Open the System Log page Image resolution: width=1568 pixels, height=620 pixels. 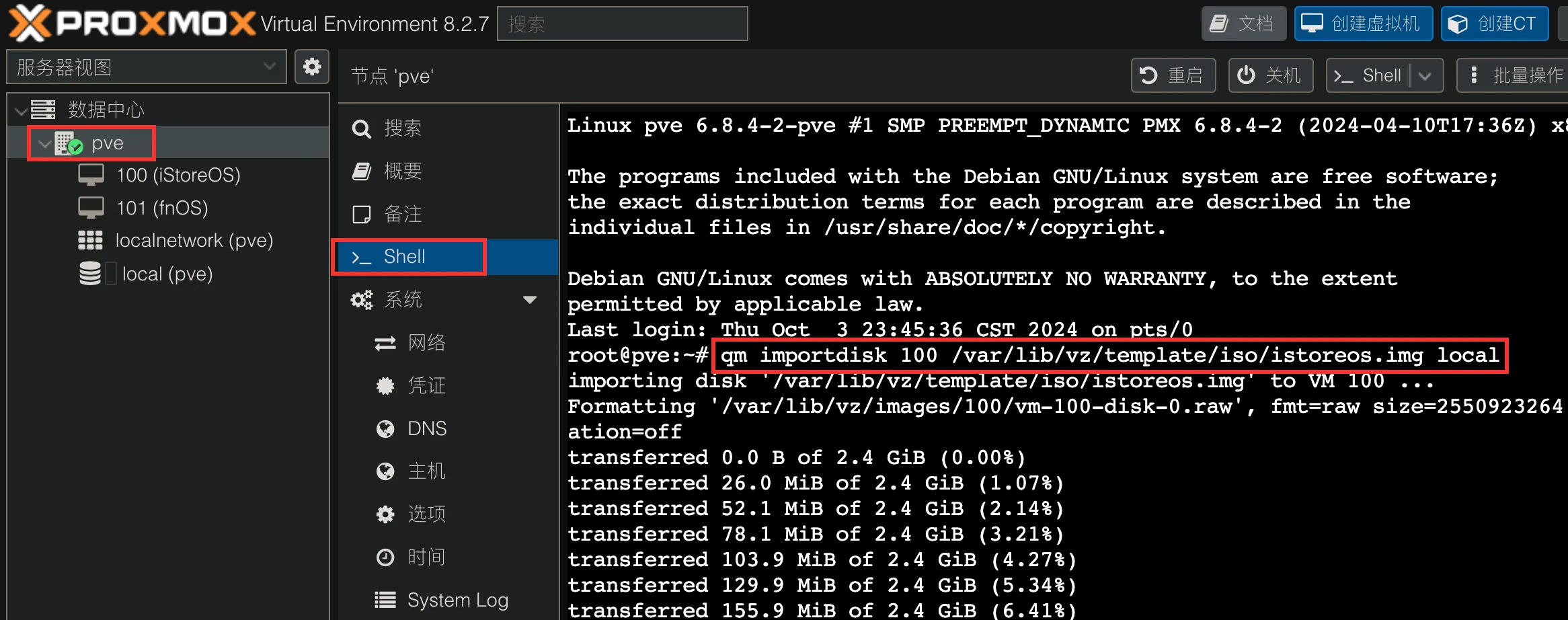(x=448, y=600)
